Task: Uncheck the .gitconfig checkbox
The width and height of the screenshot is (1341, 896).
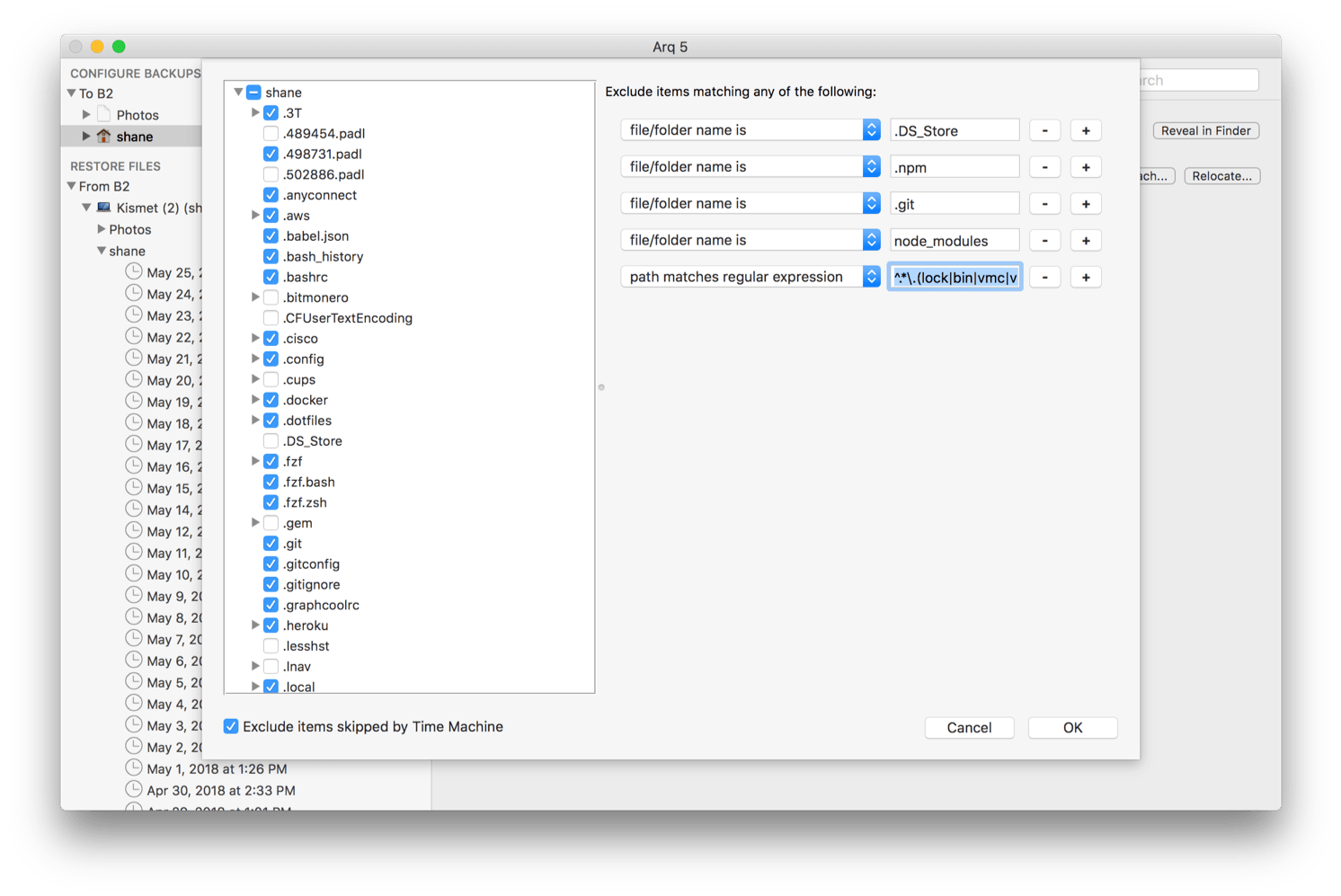Action: [x=271, y=563]
